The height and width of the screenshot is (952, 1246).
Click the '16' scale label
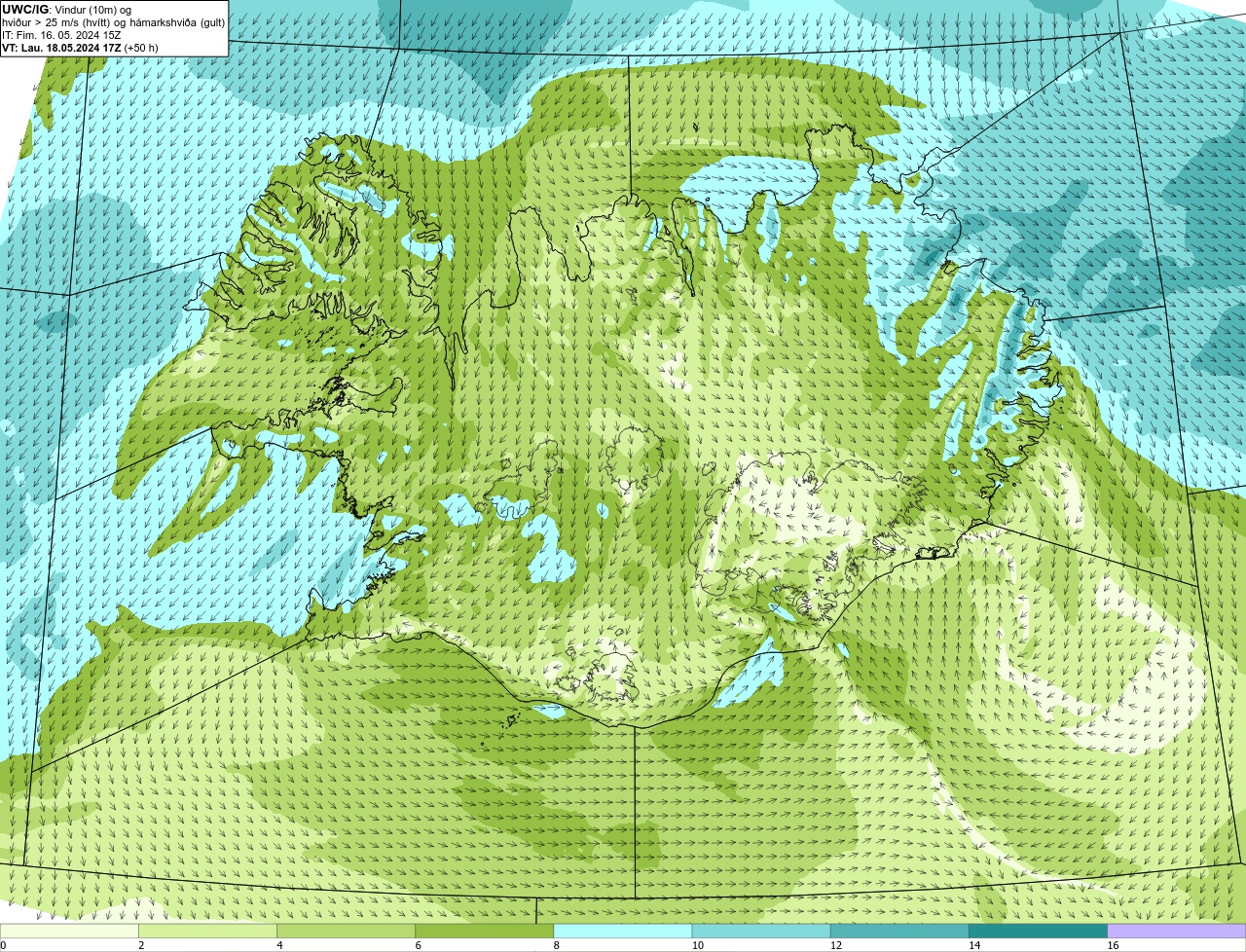point(1113,945)
